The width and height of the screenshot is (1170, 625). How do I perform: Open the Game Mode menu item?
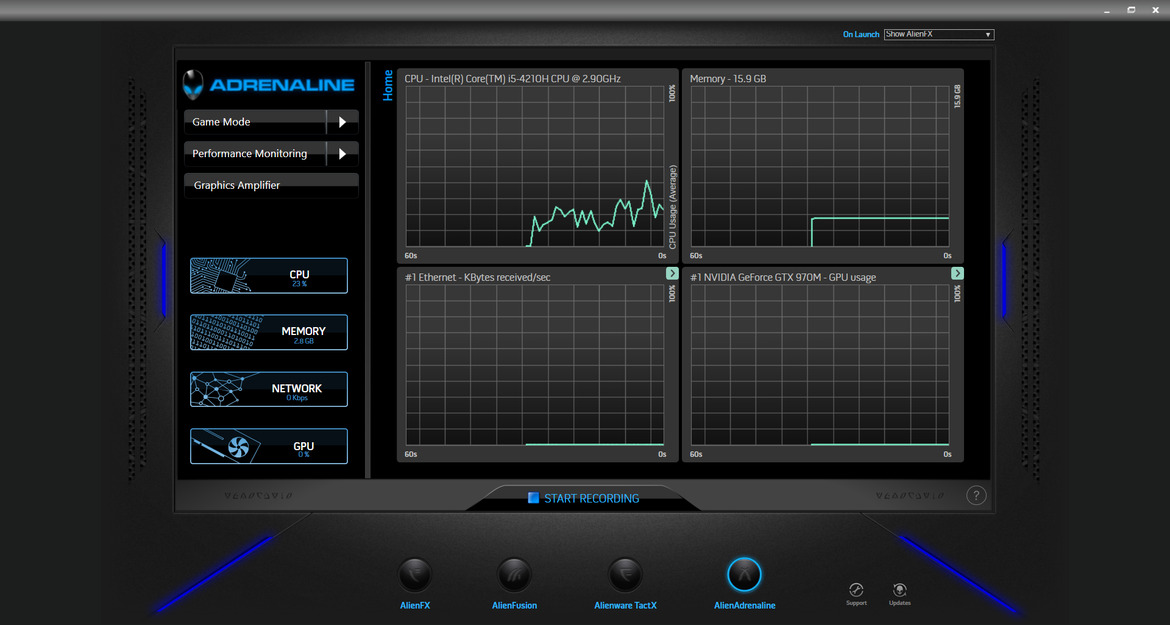[x=254, y=122]
